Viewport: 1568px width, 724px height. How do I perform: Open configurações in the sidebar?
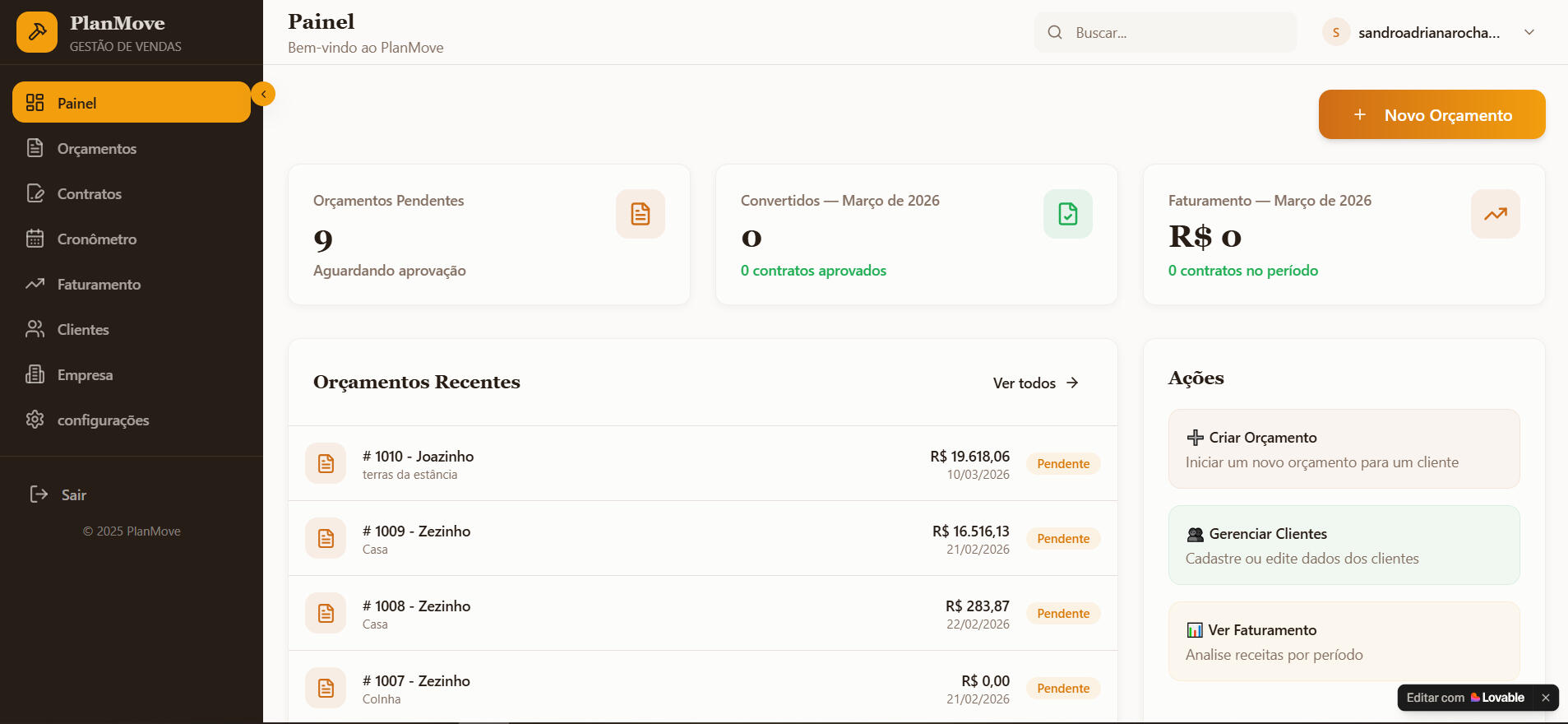point(103,420)
